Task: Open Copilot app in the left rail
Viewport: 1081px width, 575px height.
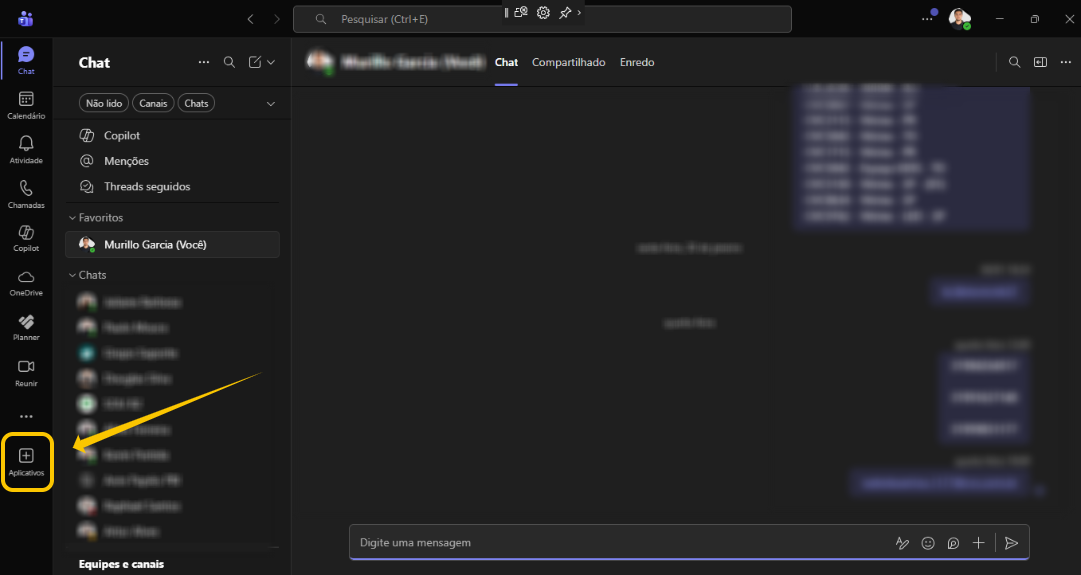Action: 26,239
